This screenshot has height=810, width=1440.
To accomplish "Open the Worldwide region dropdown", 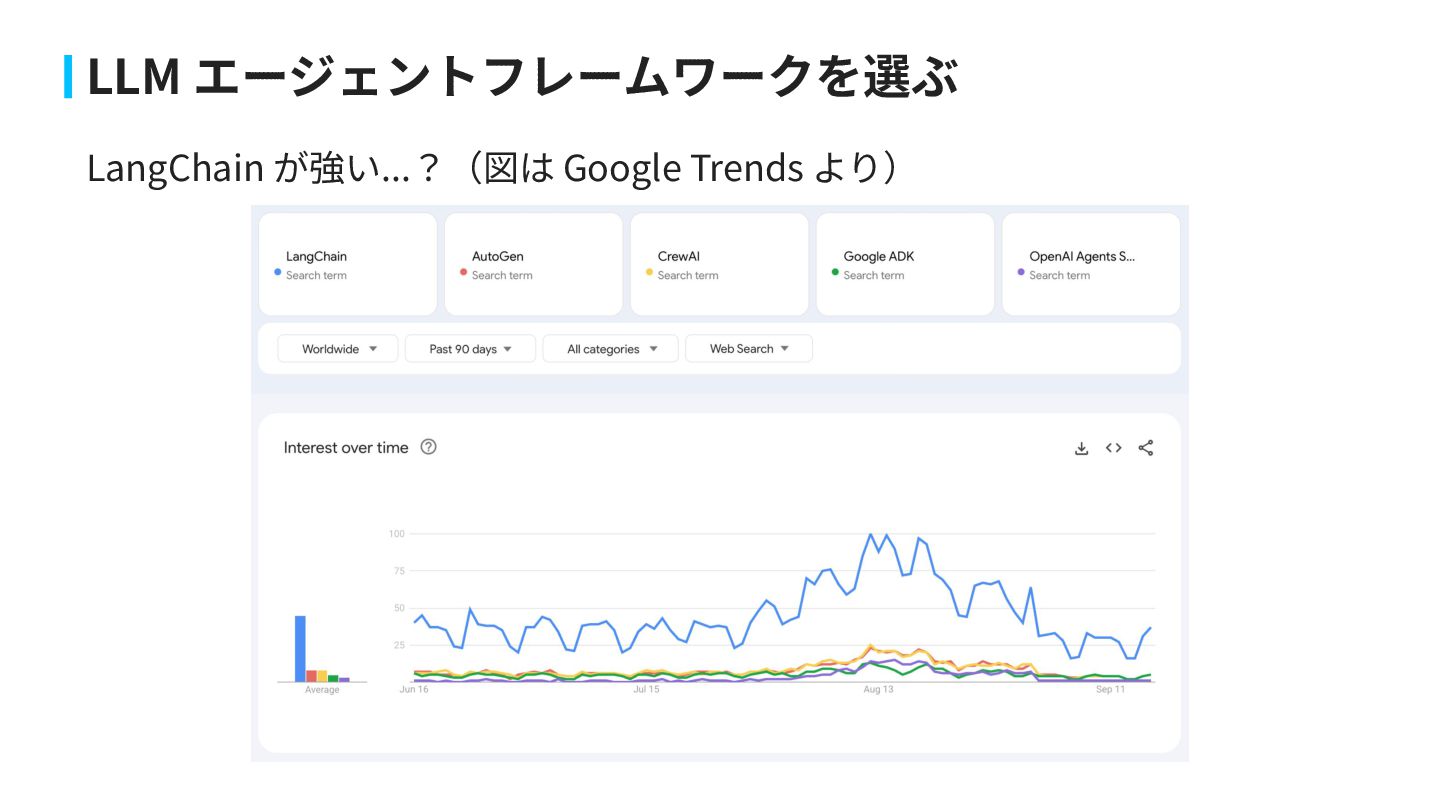I will click(x=337, y=349).
